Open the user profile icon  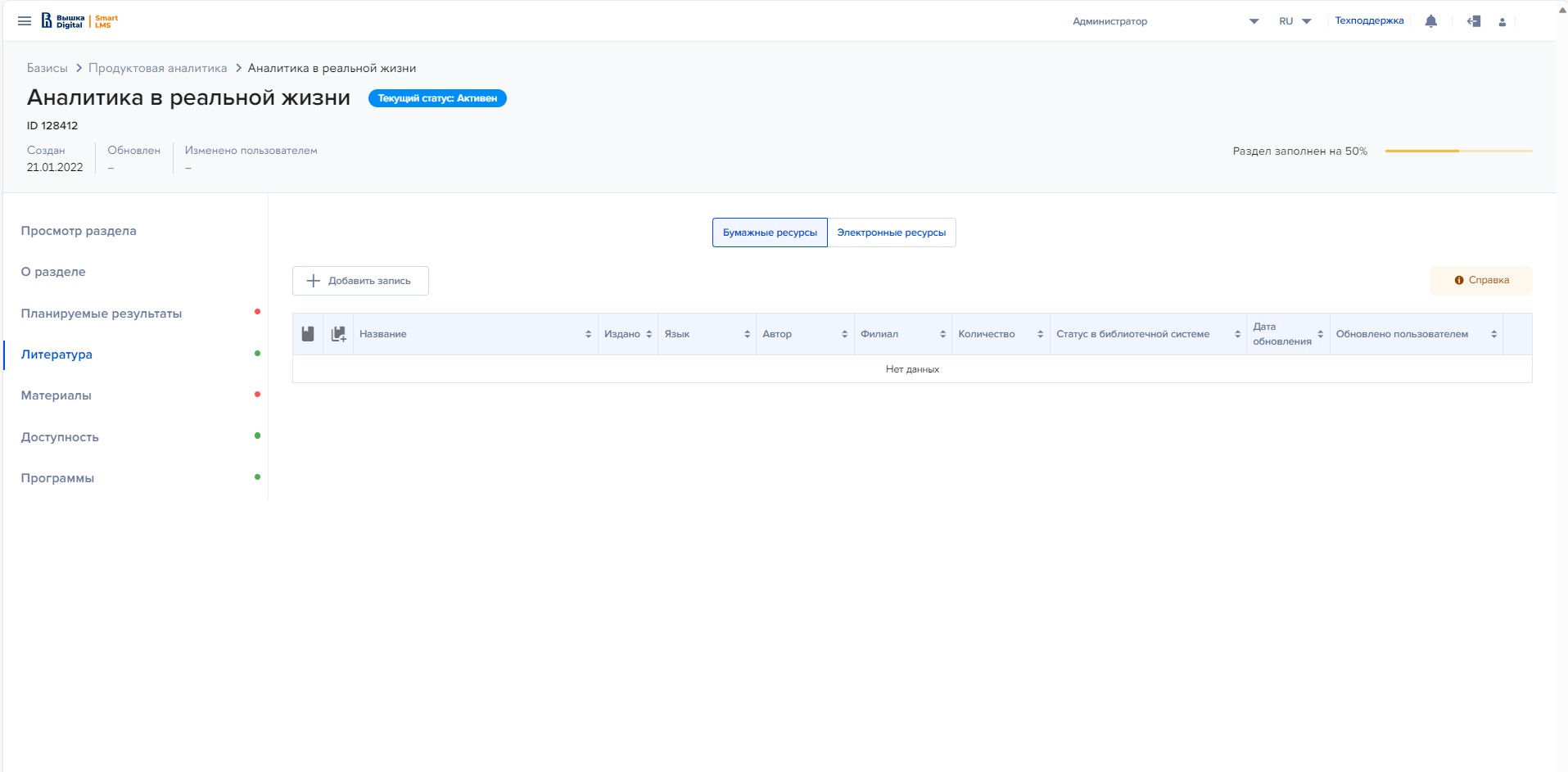[1502, 22]
